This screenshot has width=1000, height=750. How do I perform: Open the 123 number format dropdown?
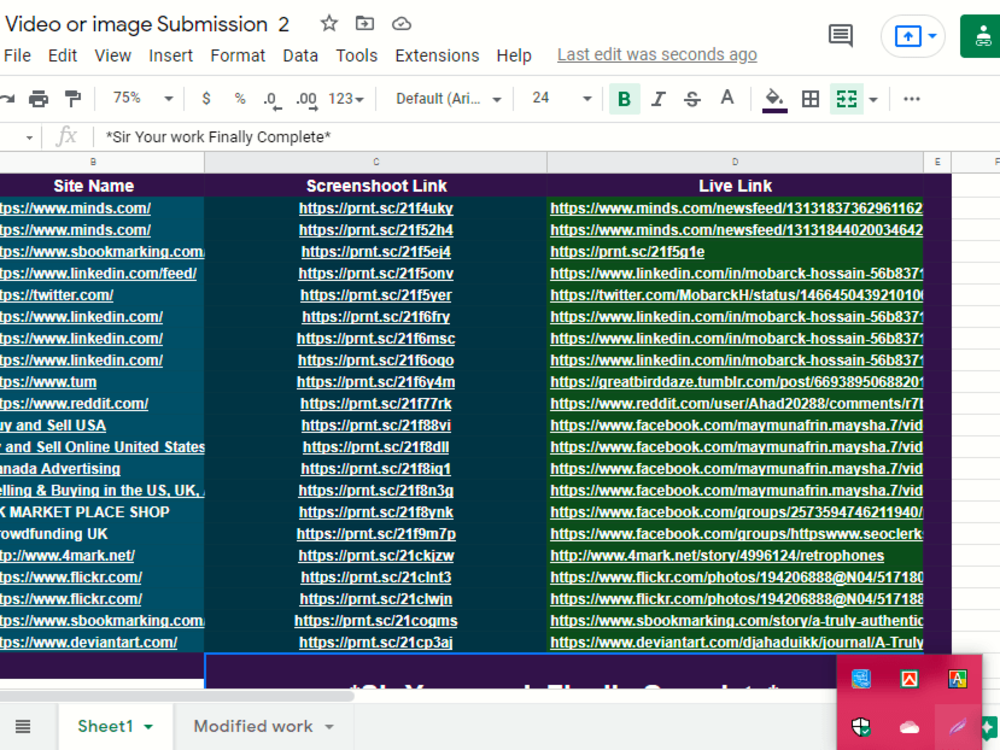click(346, 99)
